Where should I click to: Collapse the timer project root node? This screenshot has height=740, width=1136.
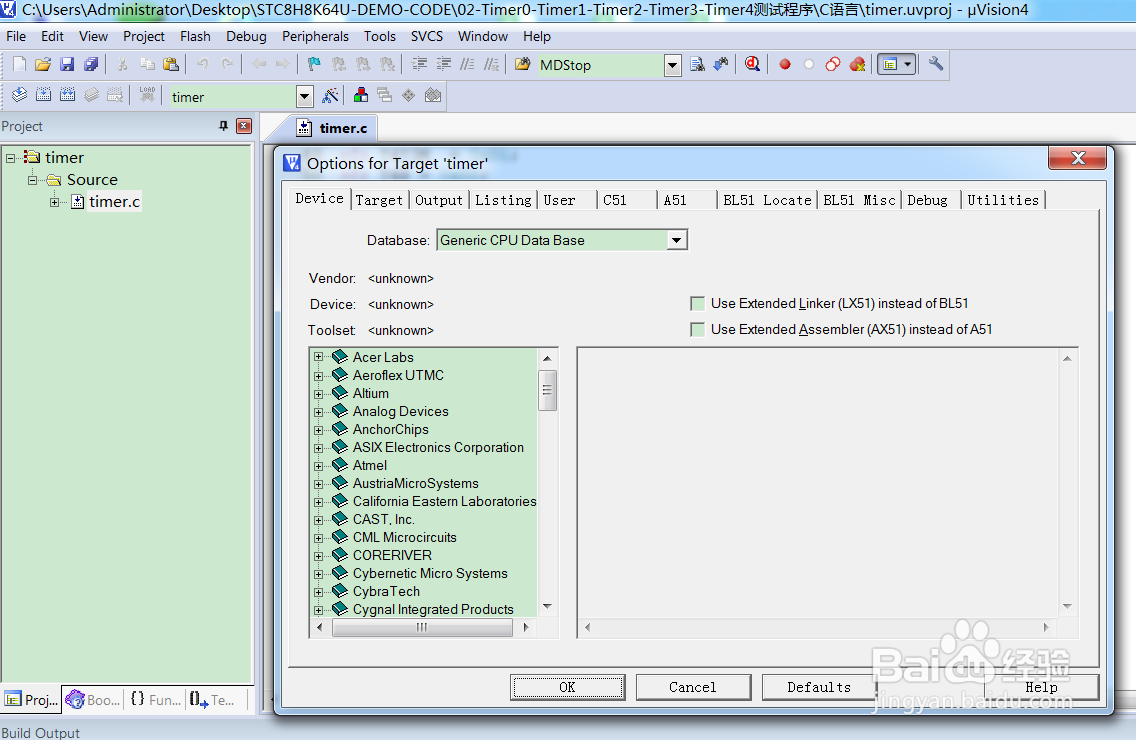11,157
